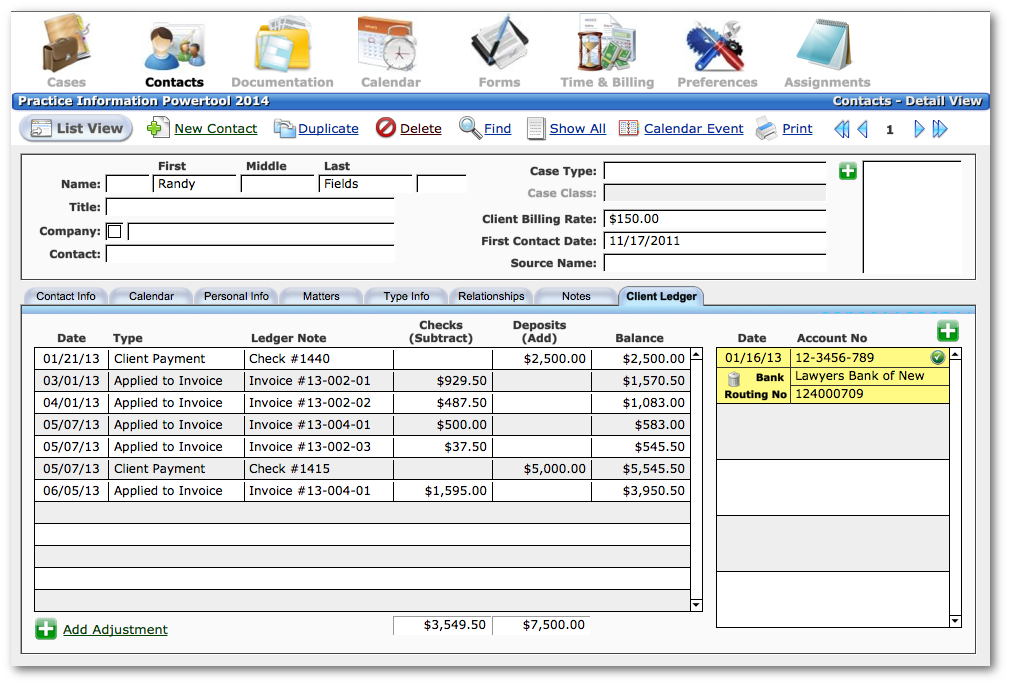
Task: Switch to the Calendar tab
Action: [x=151, y=296]
